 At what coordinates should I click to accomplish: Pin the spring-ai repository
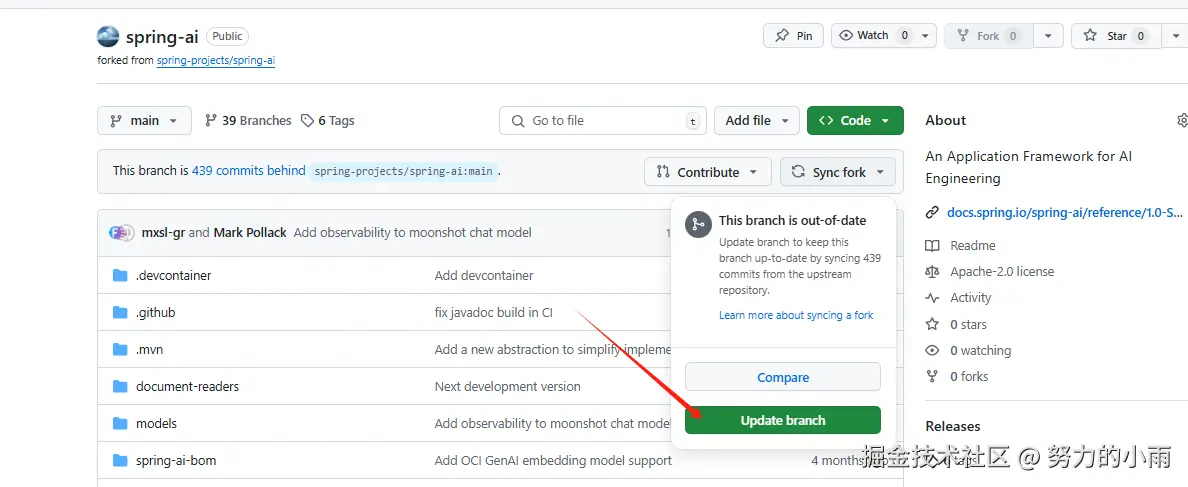click(793, 36)
